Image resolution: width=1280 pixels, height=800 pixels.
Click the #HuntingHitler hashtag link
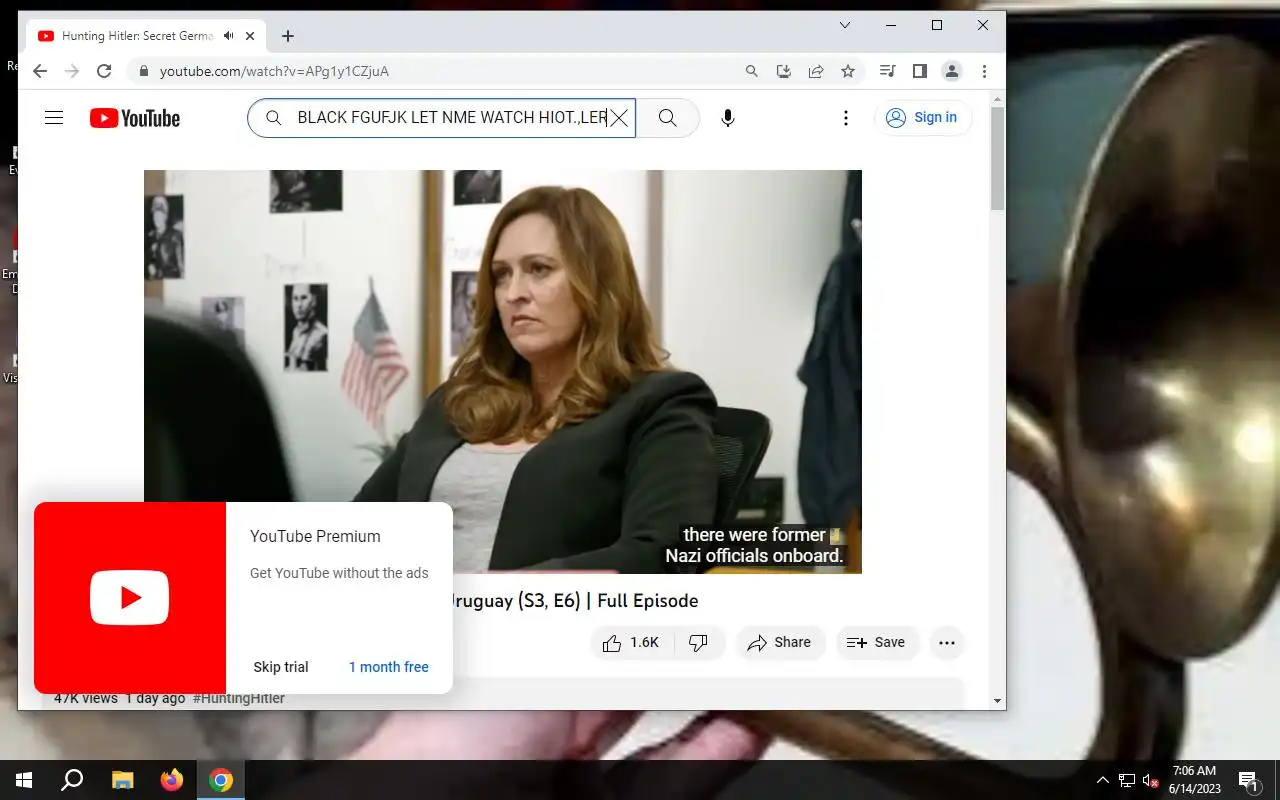(x=239, y=698)
